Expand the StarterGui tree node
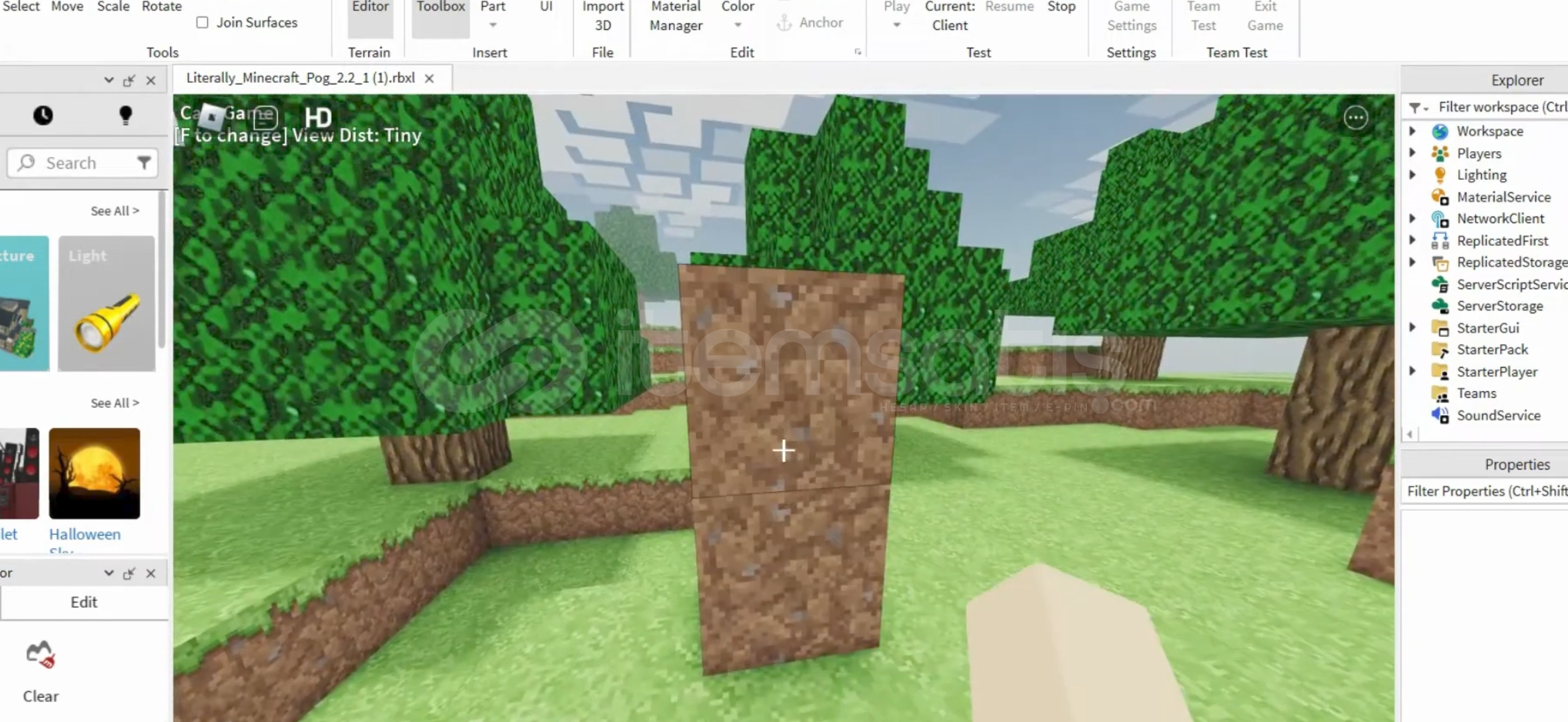Screen dimensions: 1568x722 click(1412, 328)
